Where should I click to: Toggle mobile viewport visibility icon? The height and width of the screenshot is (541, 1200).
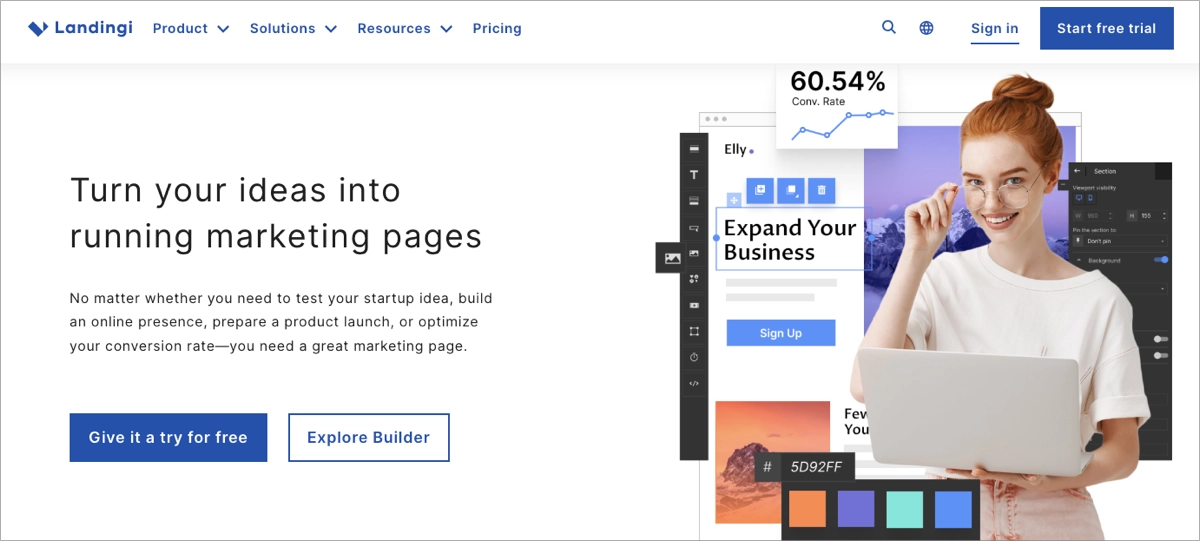pos(1090,198)
